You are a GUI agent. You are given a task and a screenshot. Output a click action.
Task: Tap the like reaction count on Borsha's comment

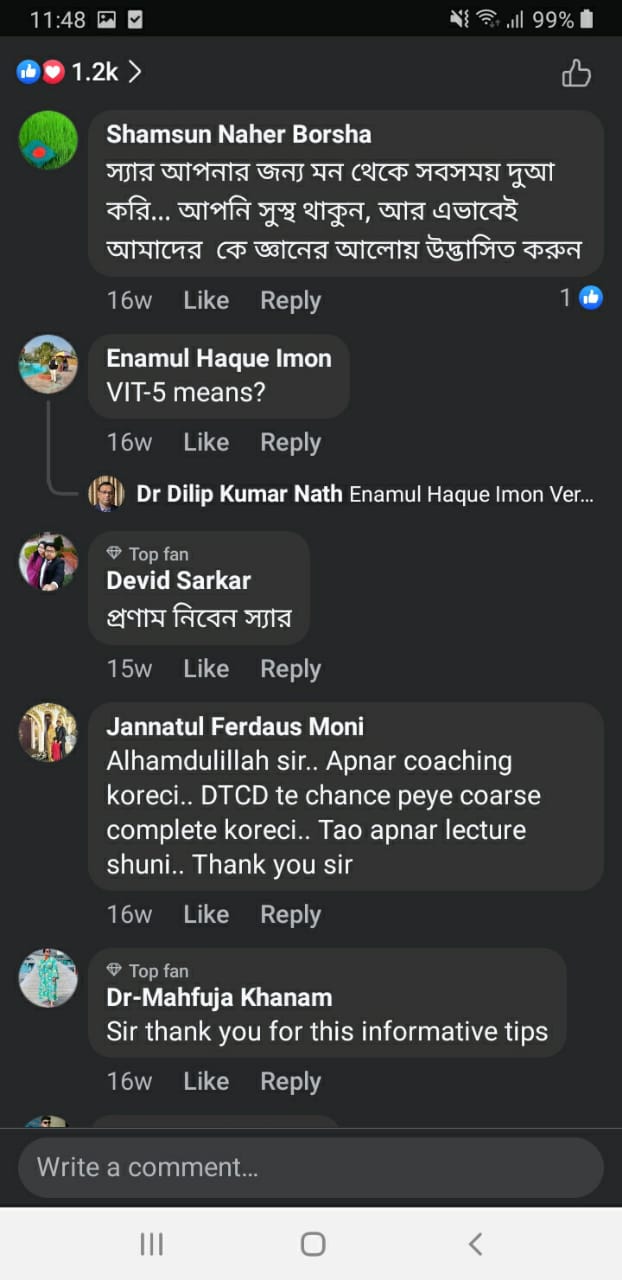click(581, 297)
